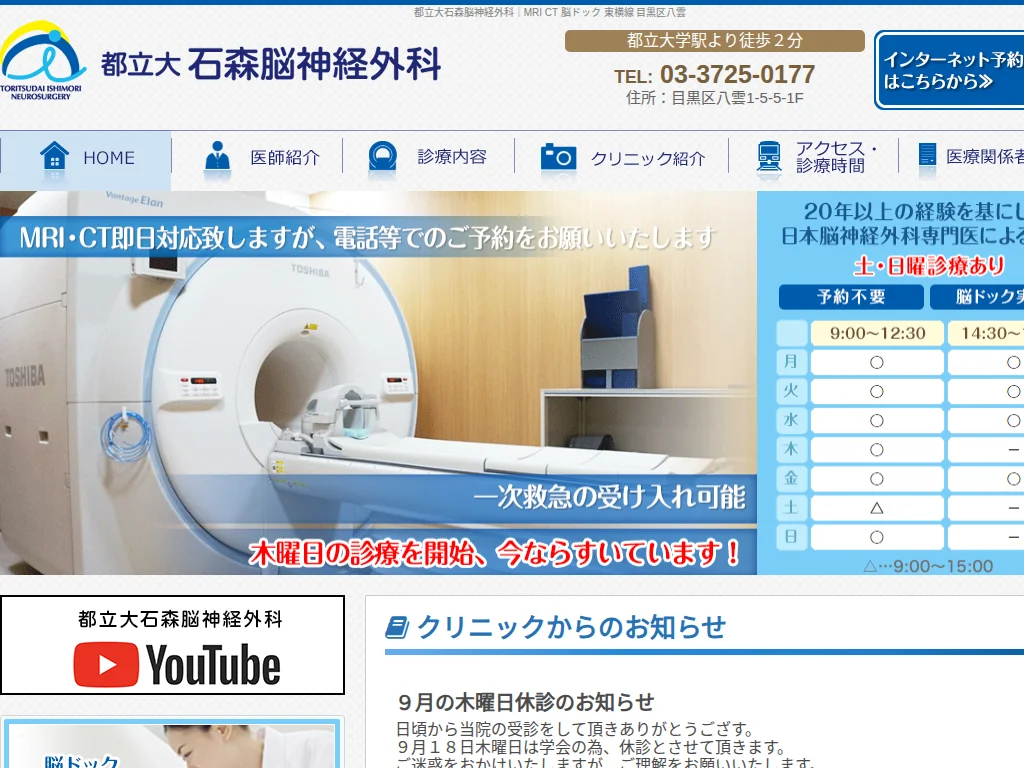The width and height of the screenshot is (1024, 768).
Task: Click the 一次救急の受け入れ可能 caption
Action: tap(609, 498)
